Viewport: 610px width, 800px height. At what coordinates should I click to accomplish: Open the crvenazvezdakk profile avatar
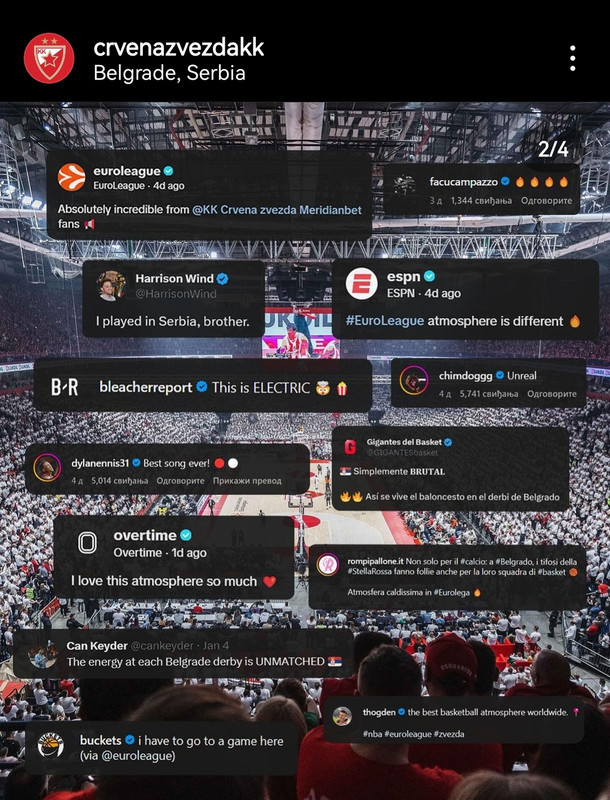click(x=49, y=58)
